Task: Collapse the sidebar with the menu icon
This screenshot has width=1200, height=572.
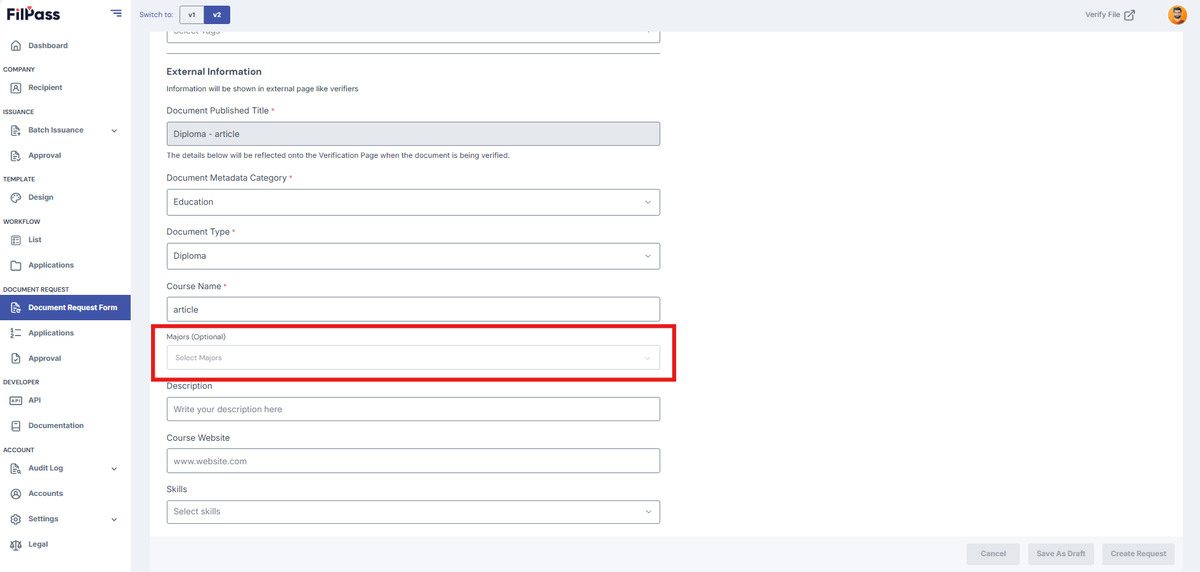Action: point(117,14)
